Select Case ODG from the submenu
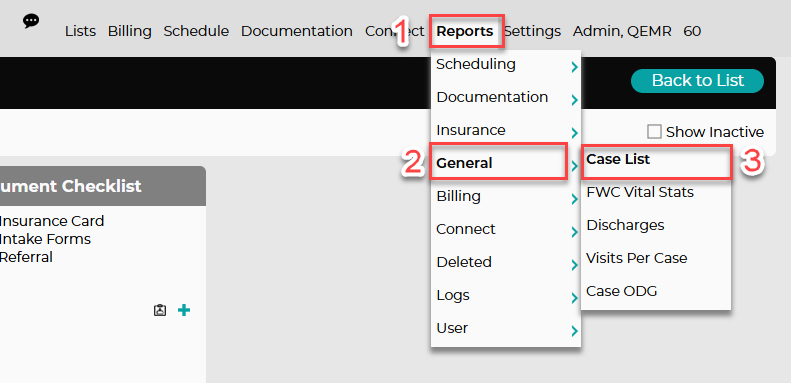 pyautogui.click(x=622, y=291)
